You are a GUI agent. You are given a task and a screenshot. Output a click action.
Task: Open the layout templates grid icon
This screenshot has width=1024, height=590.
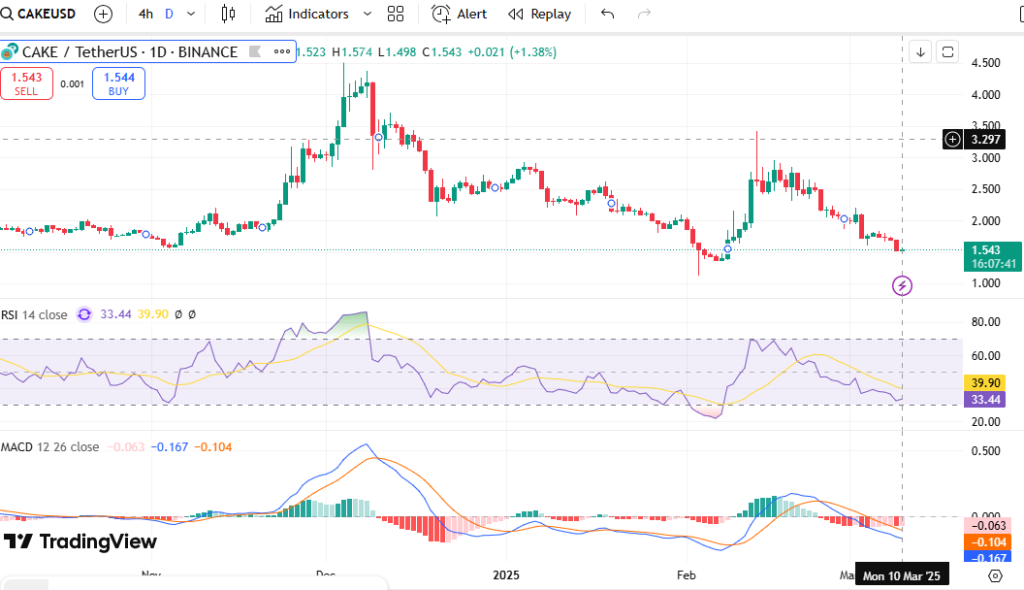point(396,14)
